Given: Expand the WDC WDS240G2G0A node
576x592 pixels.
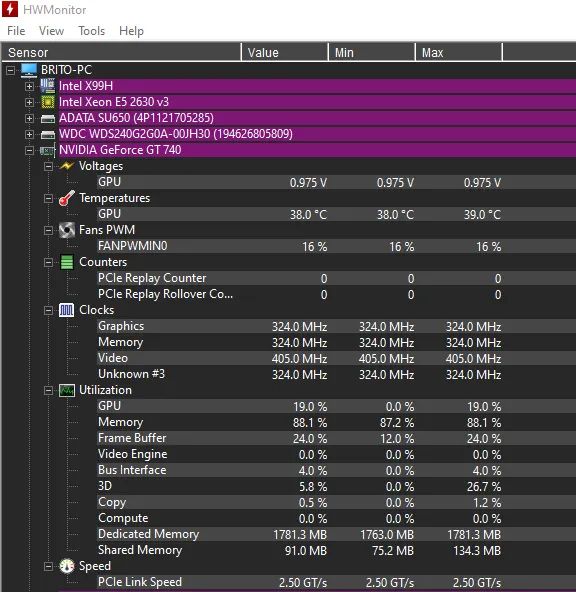Looking at the screenshot, I should (29, 134).
